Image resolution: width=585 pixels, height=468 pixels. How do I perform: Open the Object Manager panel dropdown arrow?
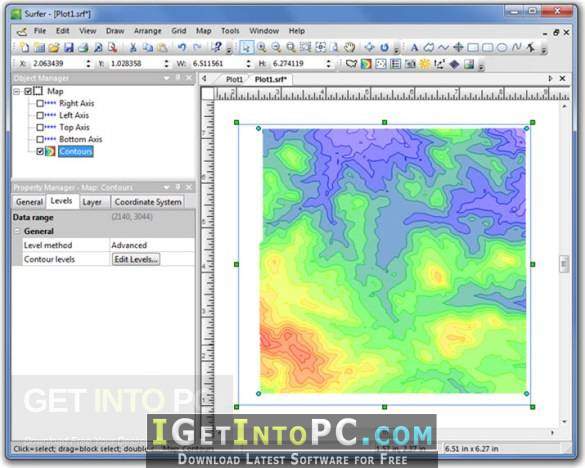(166, 78)
